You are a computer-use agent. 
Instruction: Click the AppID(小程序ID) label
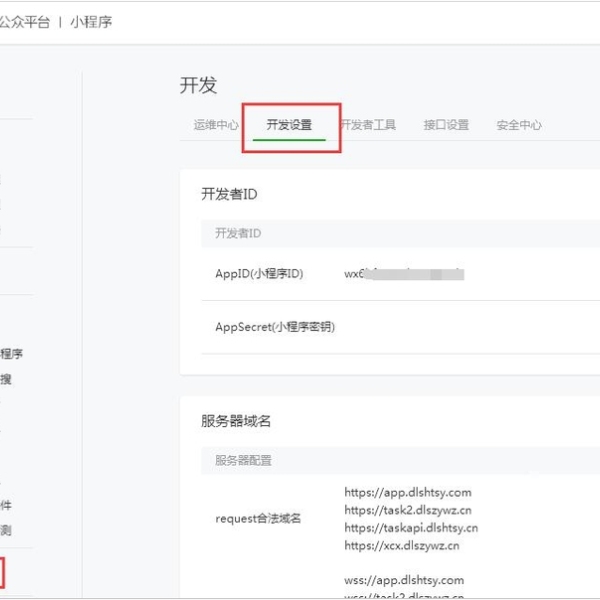tap(259, 273)
